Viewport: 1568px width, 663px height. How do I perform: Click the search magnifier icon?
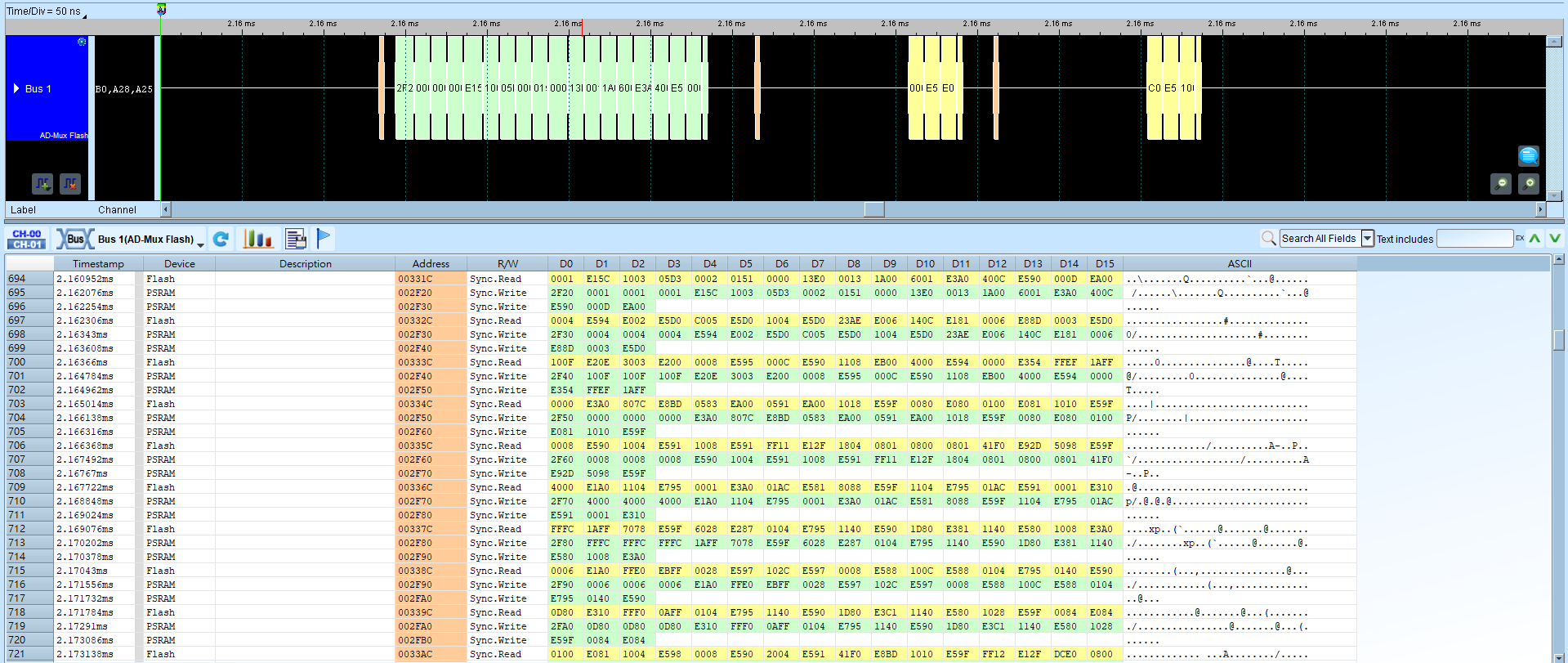(1268, 238)
